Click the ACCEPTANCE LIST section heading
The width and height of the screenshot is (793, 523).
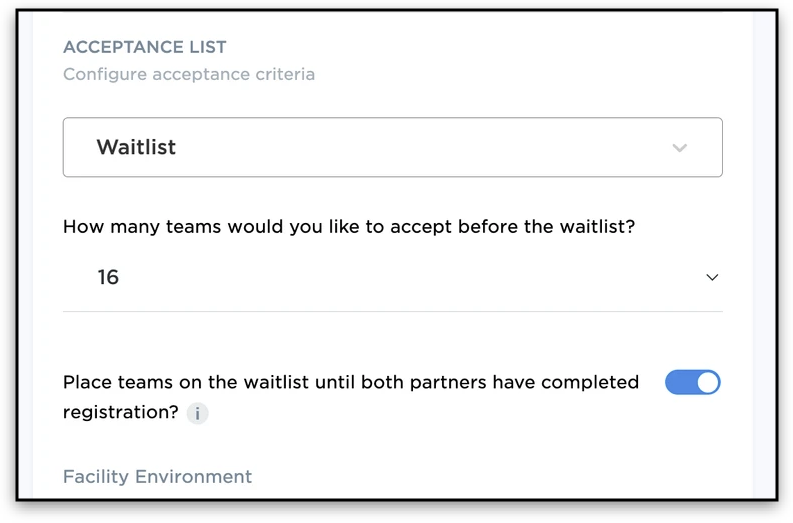click(x=145, y=47)
